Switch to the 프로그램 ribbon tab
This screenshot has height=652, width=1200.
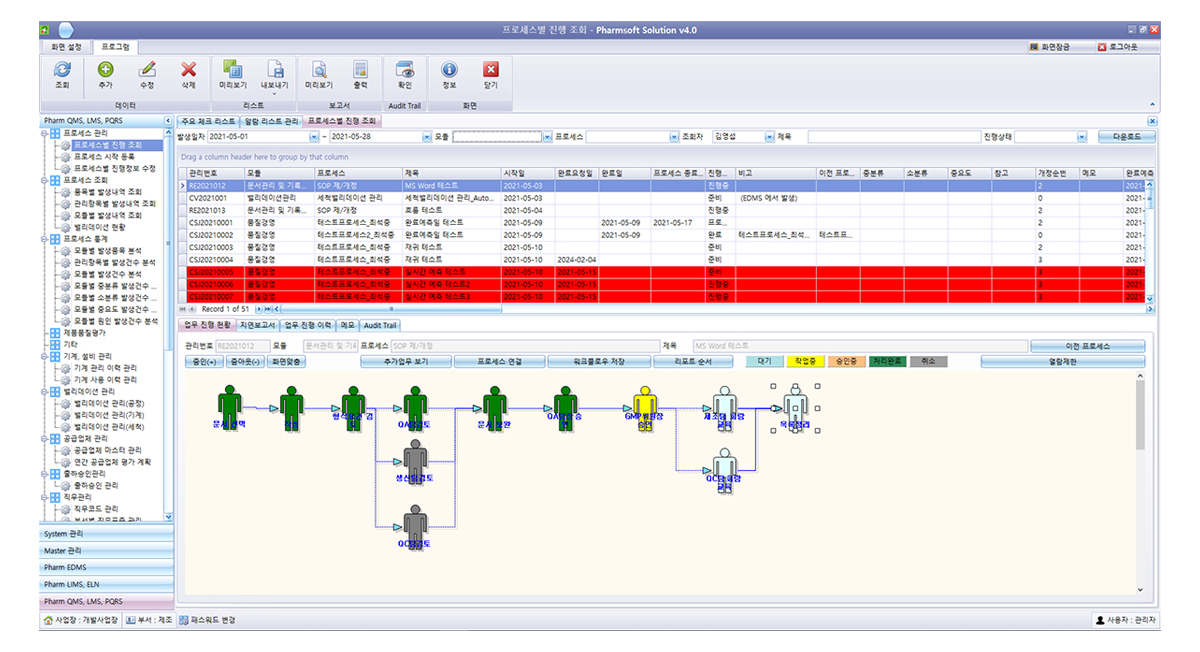pyautogui.click(x=115, y=46)
